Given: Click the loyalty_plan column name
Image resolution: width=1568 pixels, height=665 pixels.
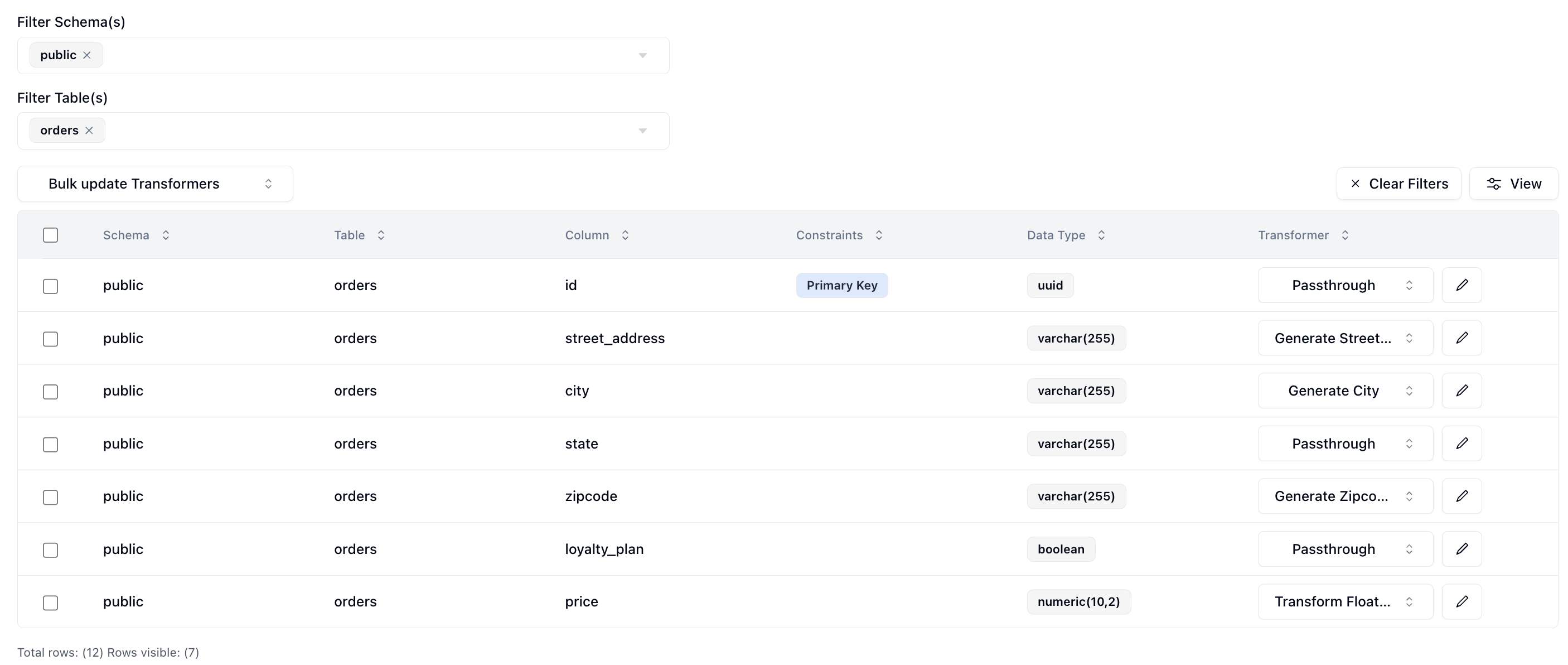Looking at the screenshot, I should 604,549.
